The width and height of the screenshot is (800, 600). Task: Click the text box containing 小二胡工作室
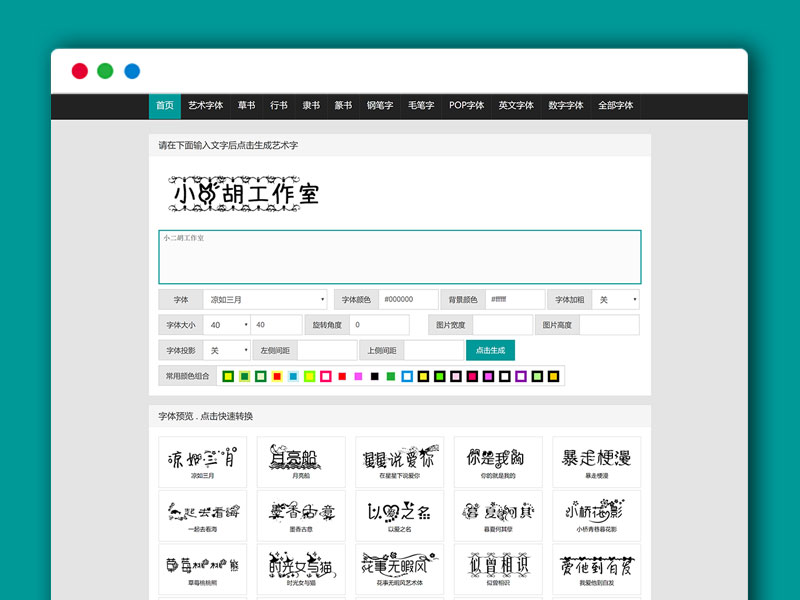coord(398,257)
